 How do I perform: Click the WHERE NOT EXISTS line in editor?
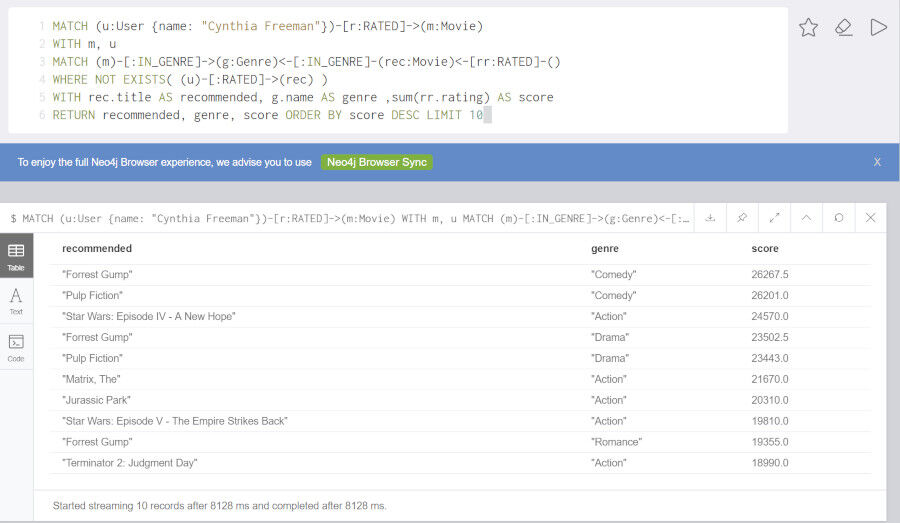(x=190, y=80)
